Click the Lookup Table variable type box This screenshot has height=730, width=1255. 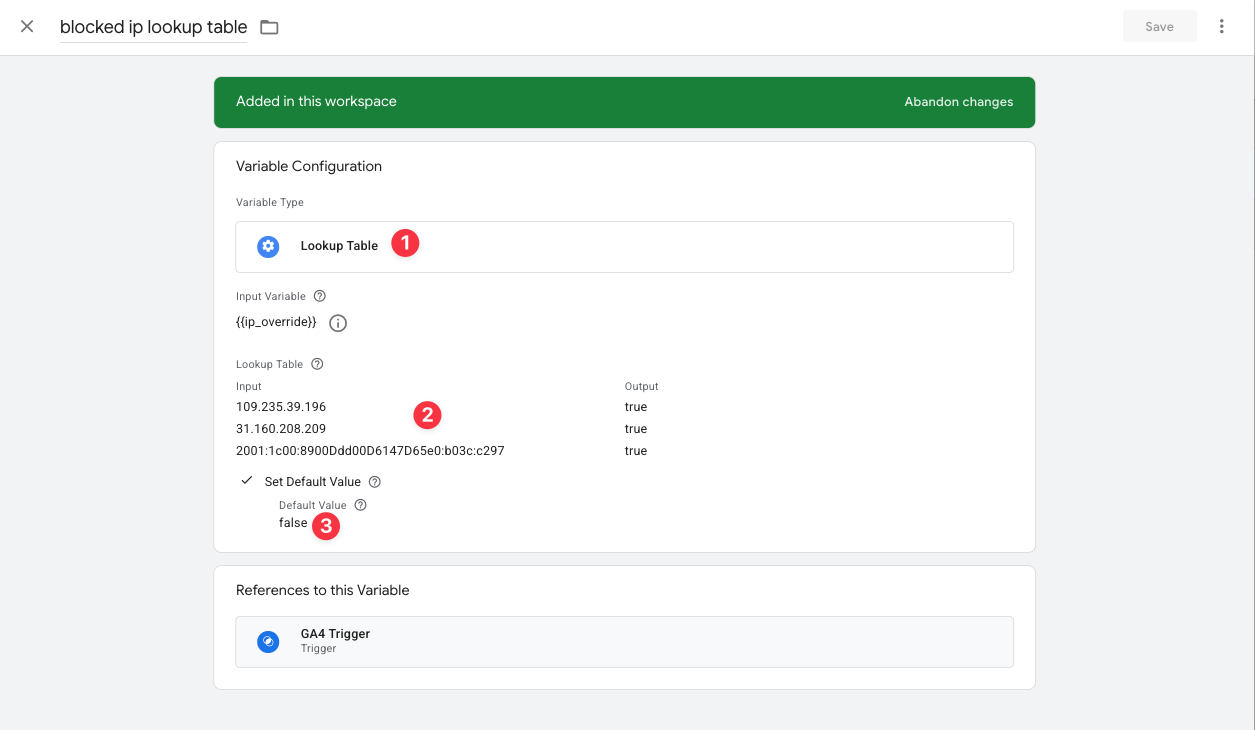point(624,247)
